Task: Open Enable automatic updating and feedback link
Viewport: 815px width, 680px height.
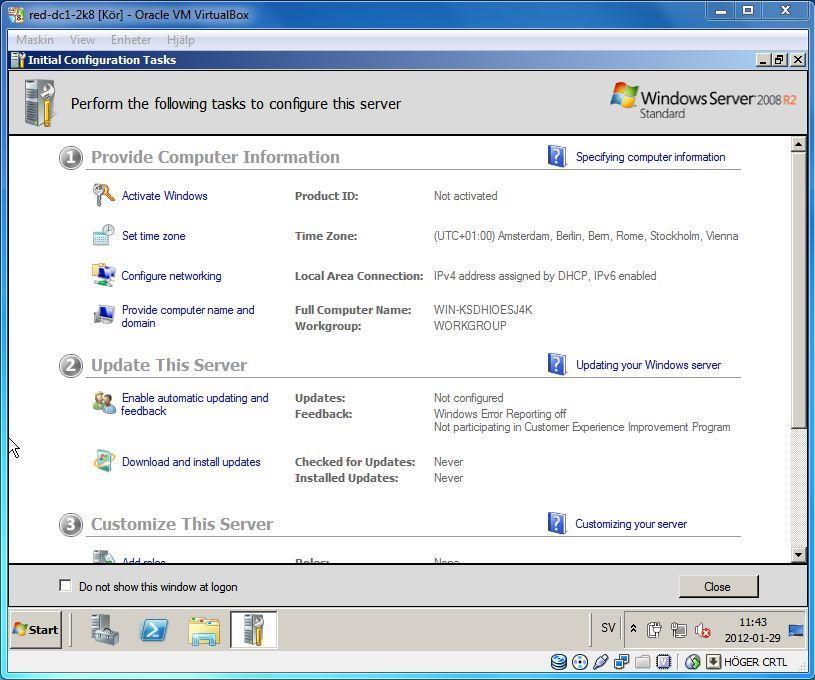Action: click(x=194, y=404)
